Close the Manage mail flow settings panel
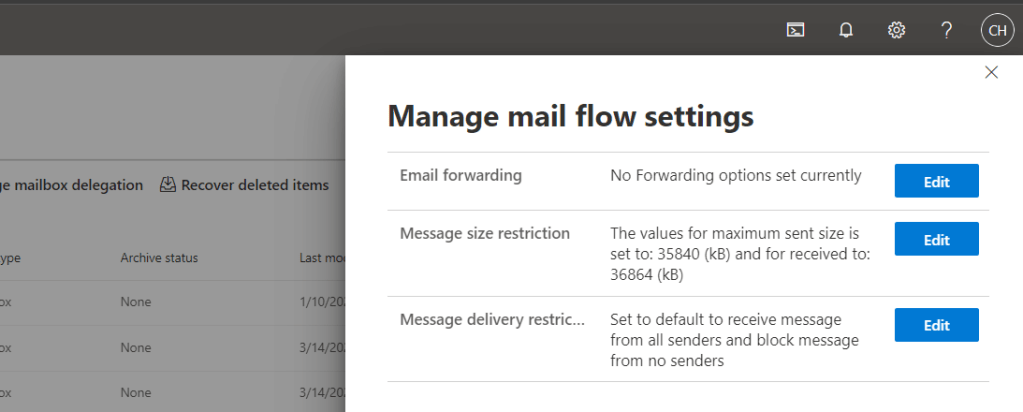 coord(991,72)
